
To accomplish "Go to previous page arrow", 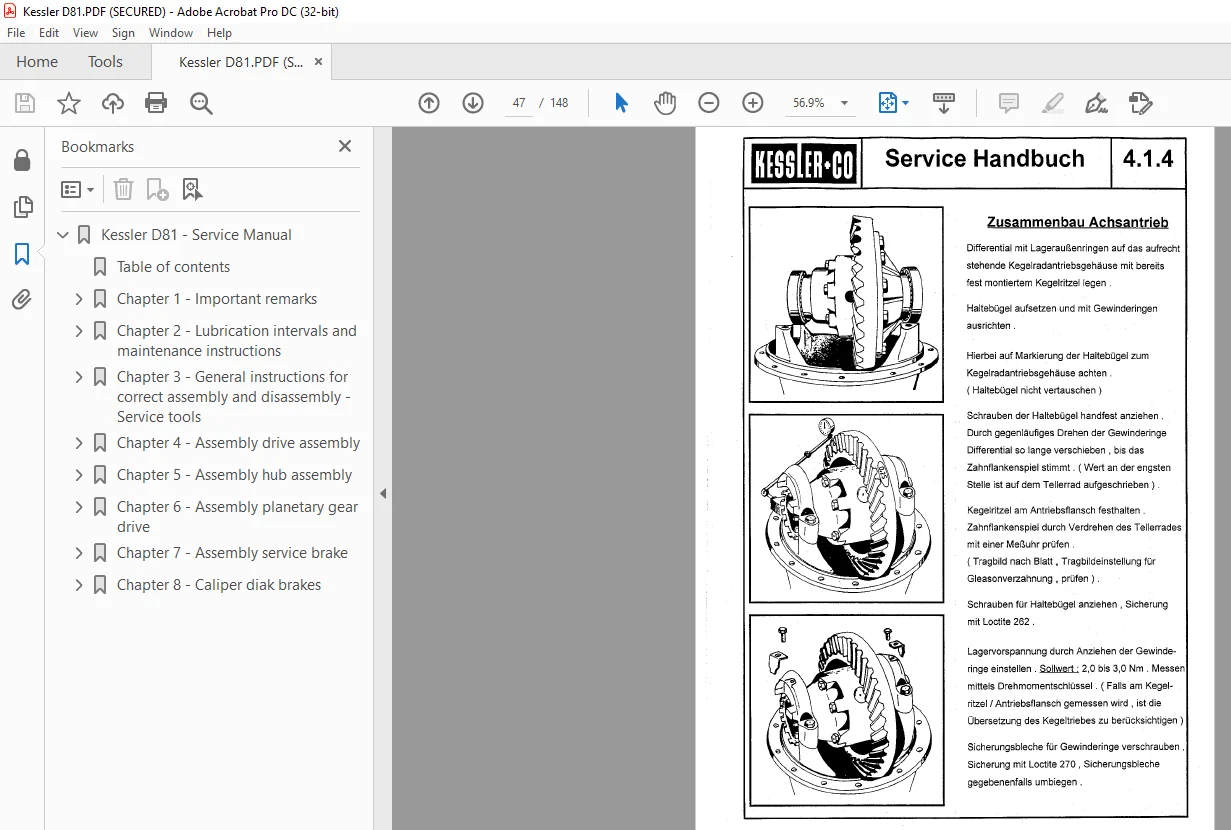I will pos(429,103).
